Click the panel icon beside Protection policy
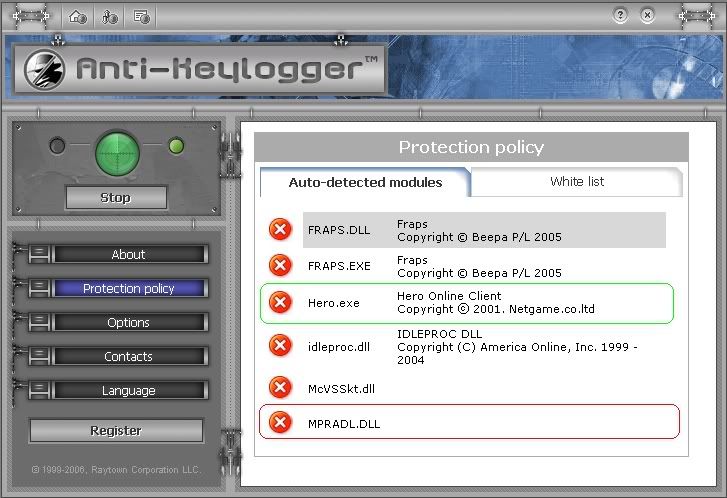727x498 pixels. click(39, 288)
